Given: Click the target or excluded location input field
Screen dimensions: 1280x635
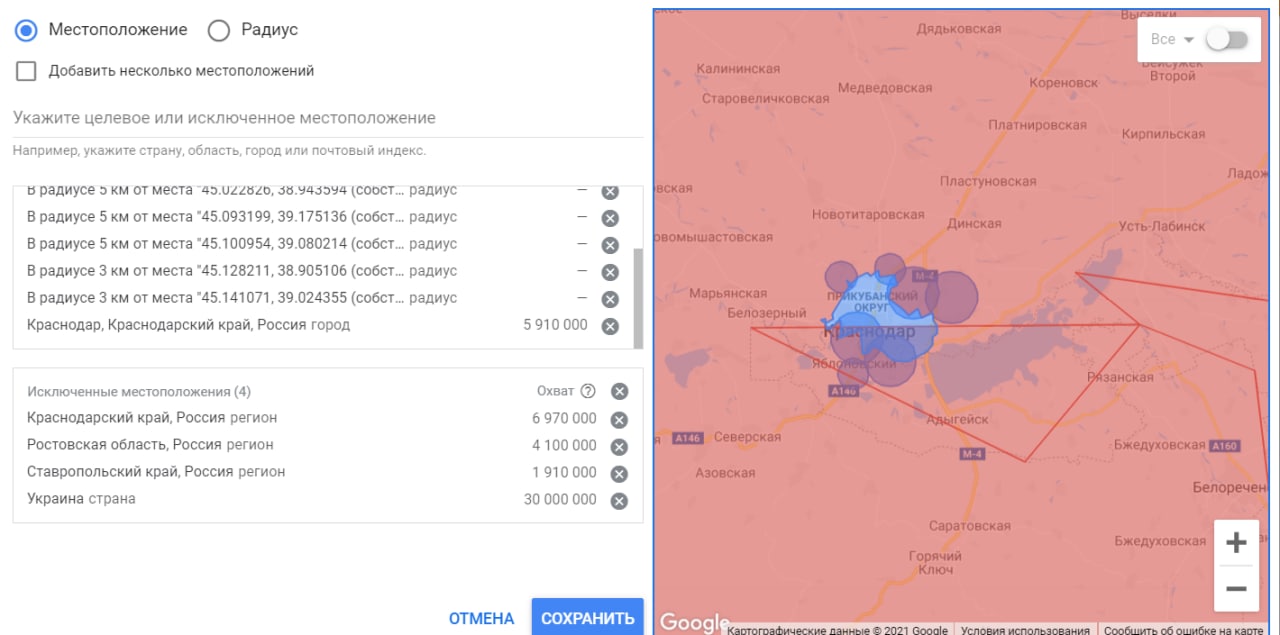Looking at the screenshot, I should pos(328,118).
